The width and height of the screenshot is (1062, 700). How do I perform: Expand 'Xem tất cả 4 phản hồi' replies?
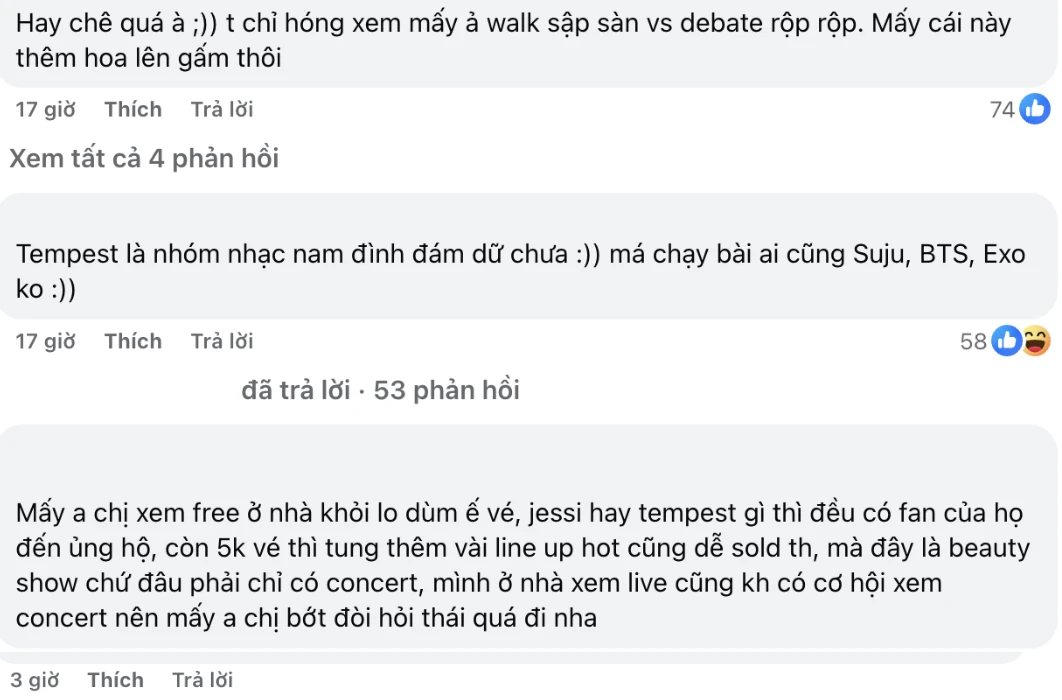(144, 158)
